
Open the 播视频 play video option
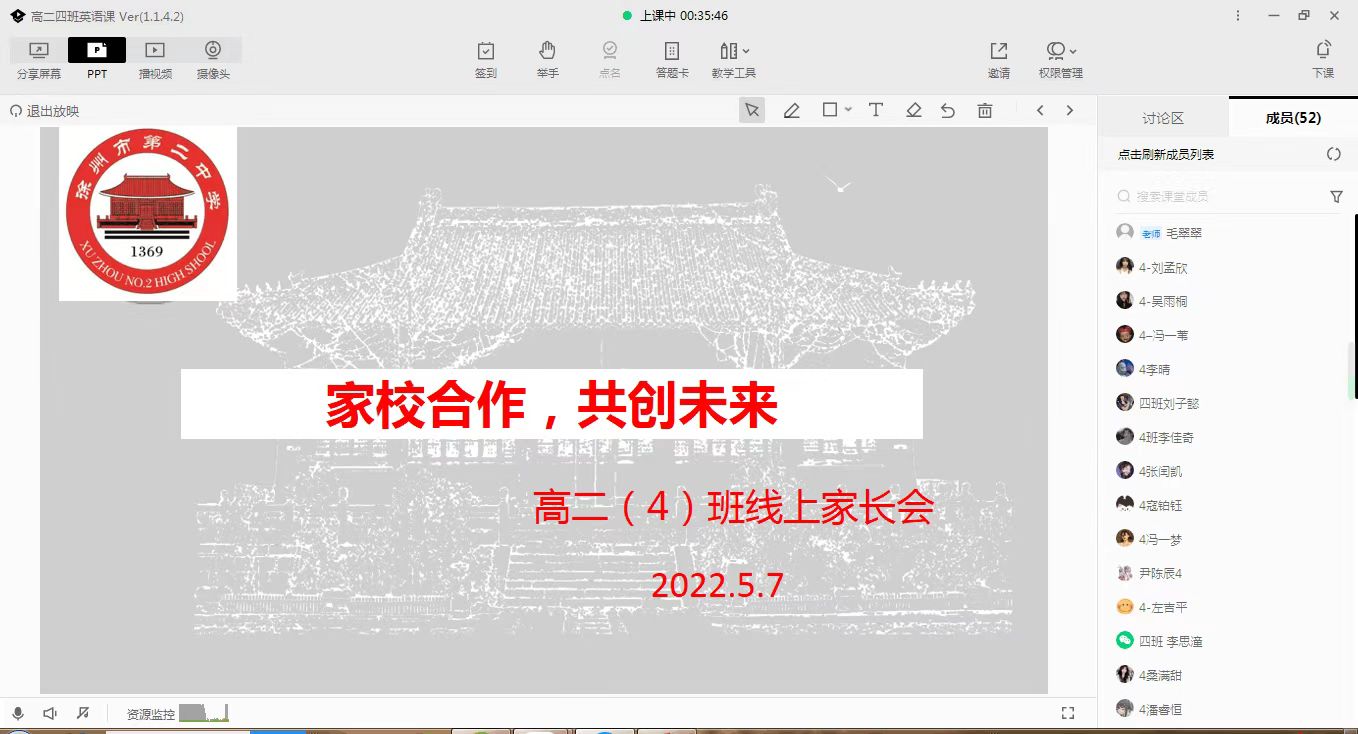[x=155, y=60]
